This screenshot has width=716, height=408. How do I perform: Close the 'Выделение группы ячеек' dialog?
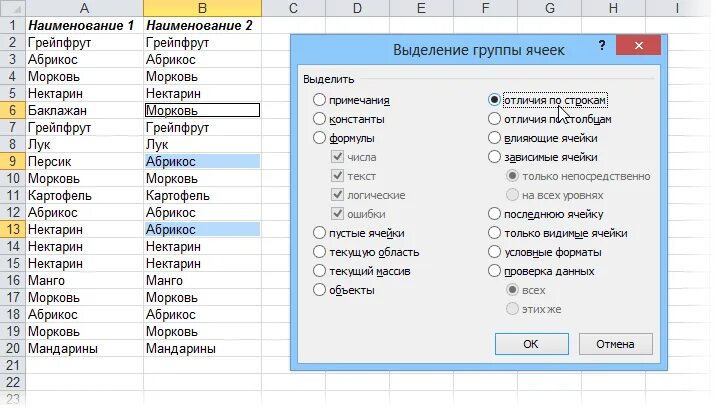pyautogui.click(x=638, y=45)
